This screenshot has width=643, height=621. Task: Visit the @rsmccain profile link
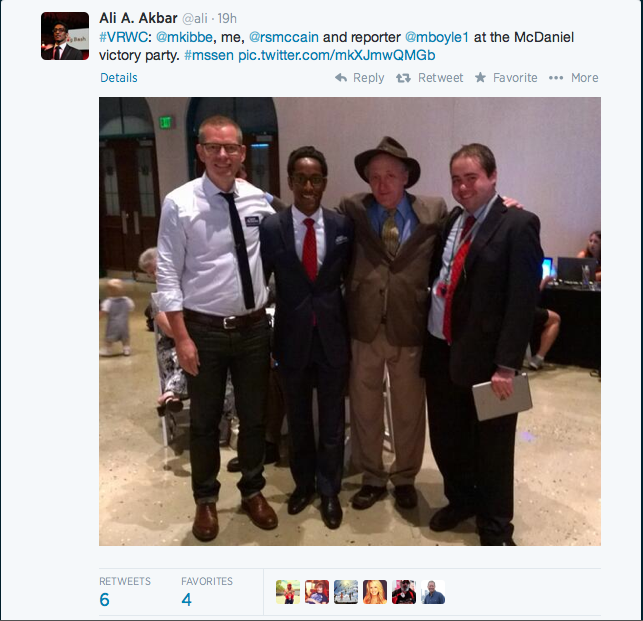coord(284,37)
